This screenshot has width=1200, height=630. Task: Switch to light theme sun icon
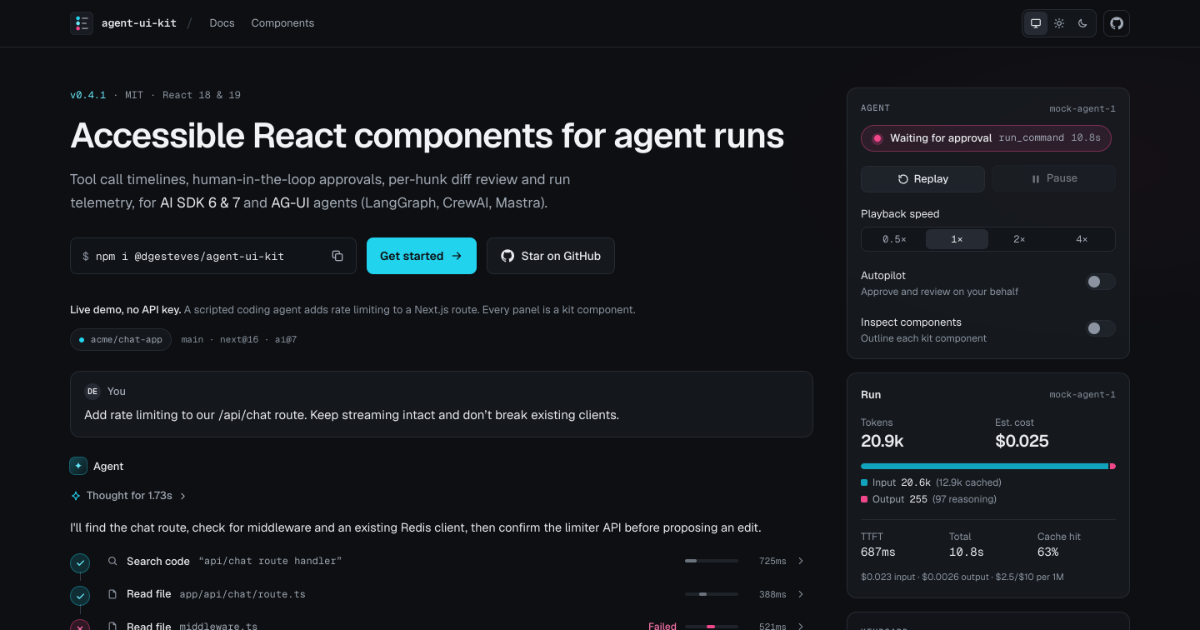[x=1059, y=23]
